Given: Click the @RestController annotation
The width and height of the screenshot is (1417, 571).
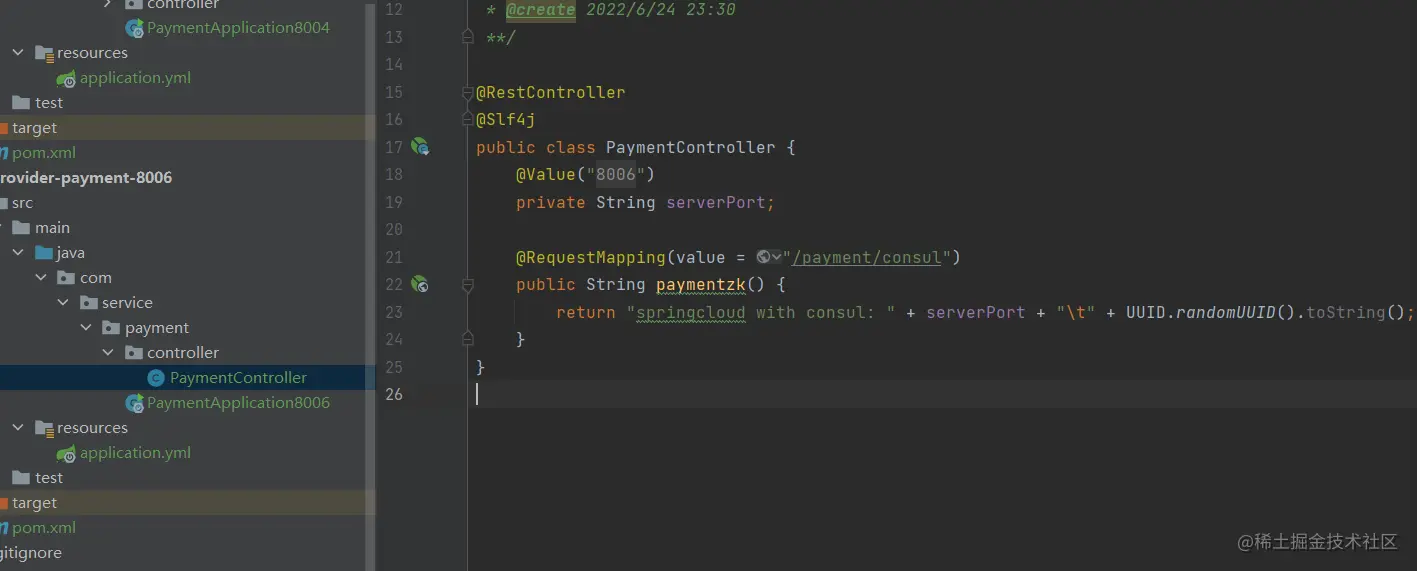Looking at the screenshot, I should coord(550,92).
